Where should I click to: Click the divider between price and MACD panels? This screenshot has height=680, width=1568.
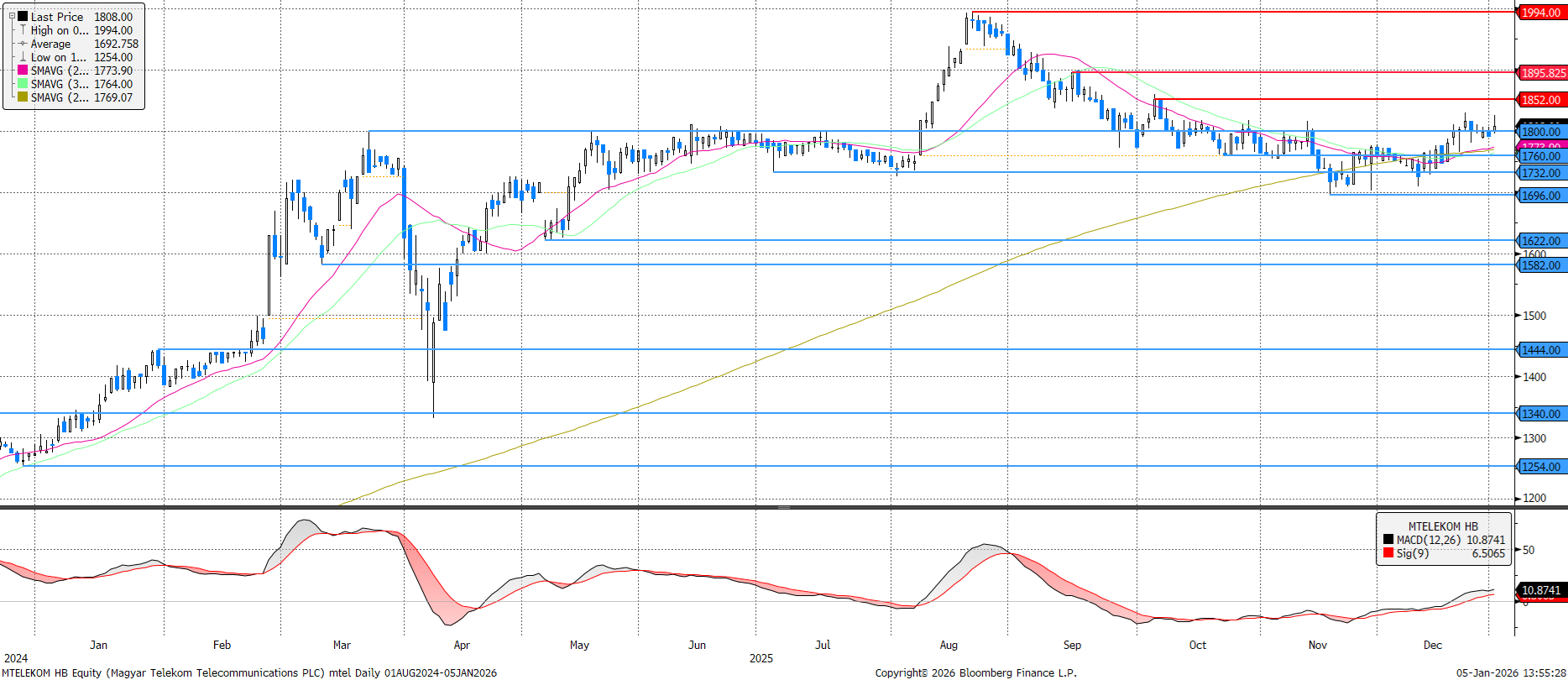click(784, 508)
